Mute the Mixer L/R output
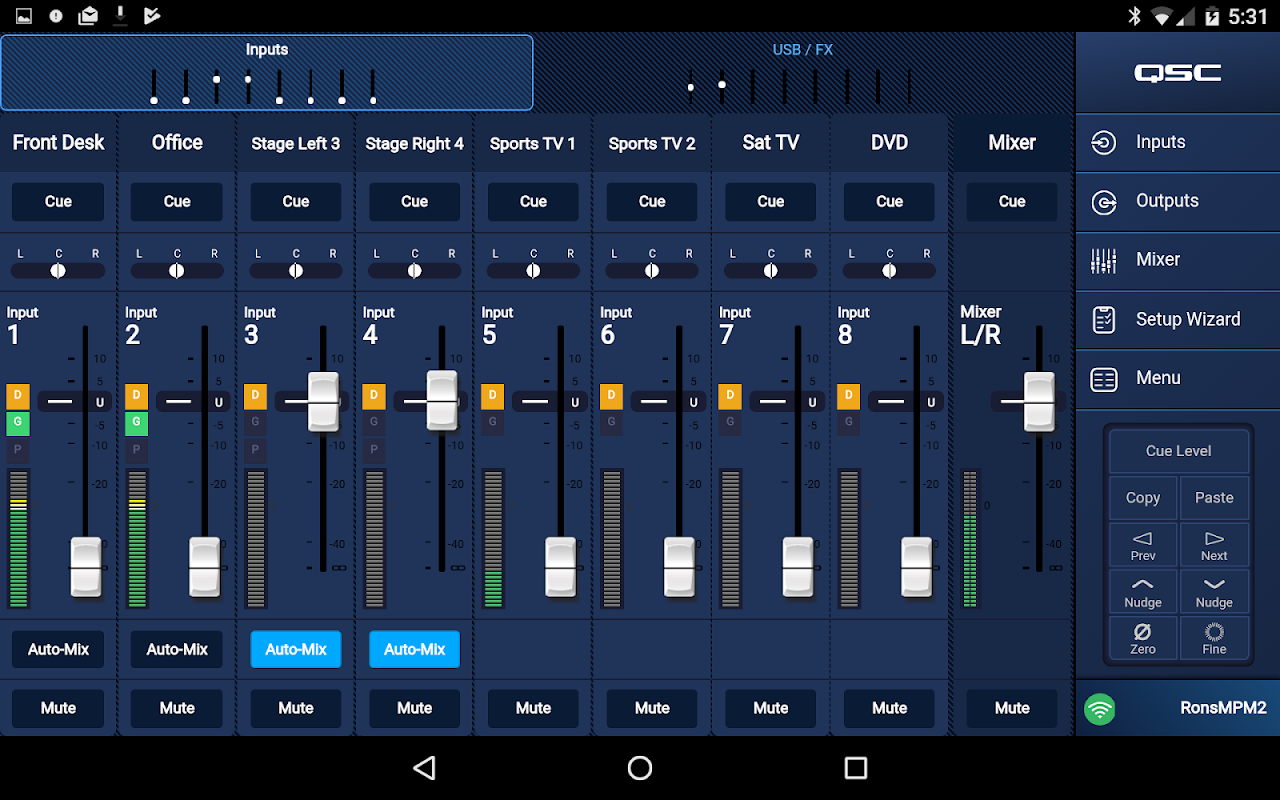Image resolution: width=1280 pixels, height=800 pixels. (1012, 708)
